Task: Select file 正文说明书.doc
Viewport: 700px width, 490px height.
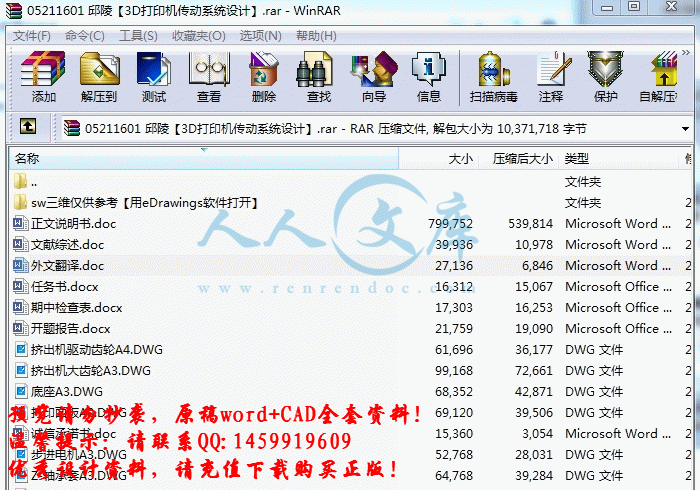Action: 350,224
